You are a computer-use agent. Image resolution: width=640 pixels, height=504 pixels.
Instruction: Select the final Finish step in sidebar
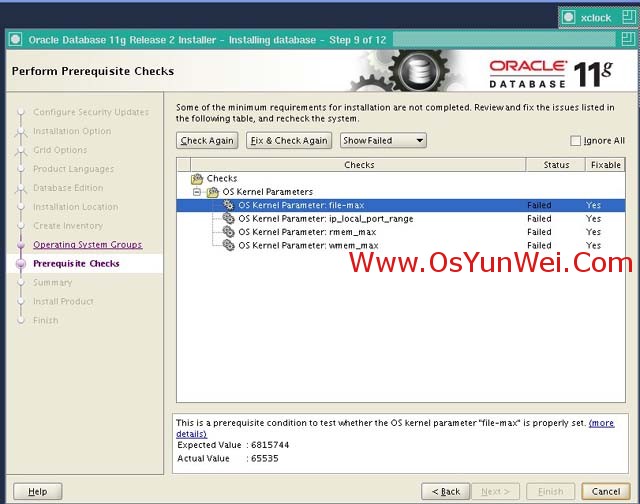click(x=45, y=320)
